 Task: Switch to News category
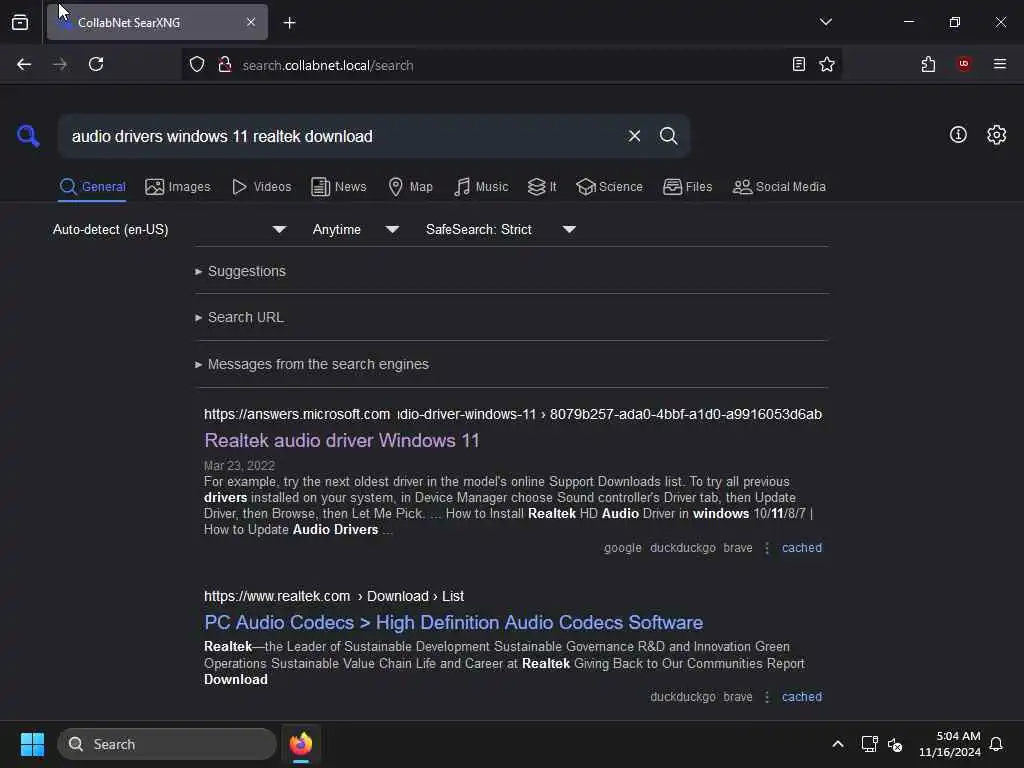click(339, 187)
